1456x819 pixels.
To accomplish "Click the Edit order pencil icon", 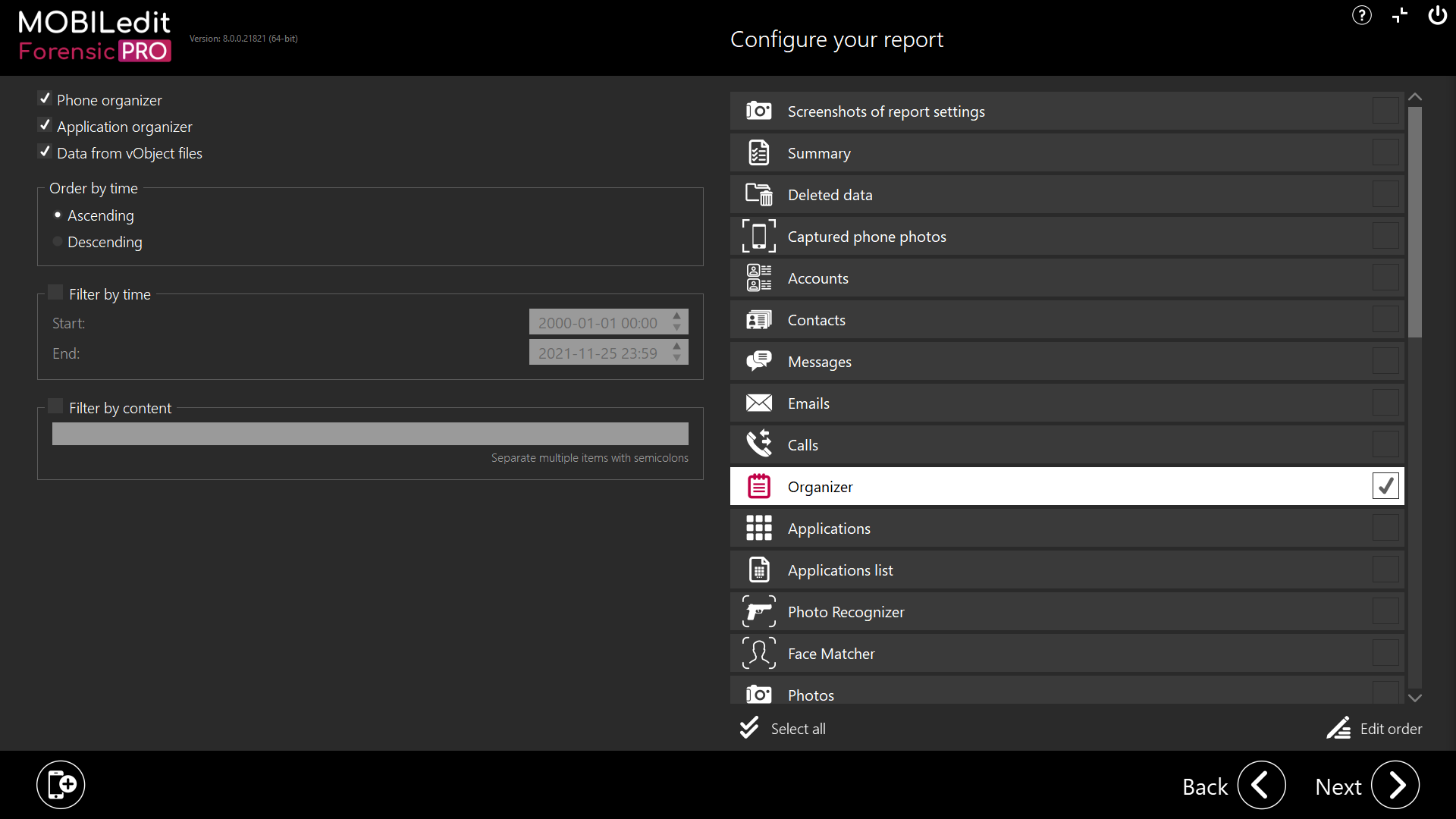I will tap(1338, 729).
